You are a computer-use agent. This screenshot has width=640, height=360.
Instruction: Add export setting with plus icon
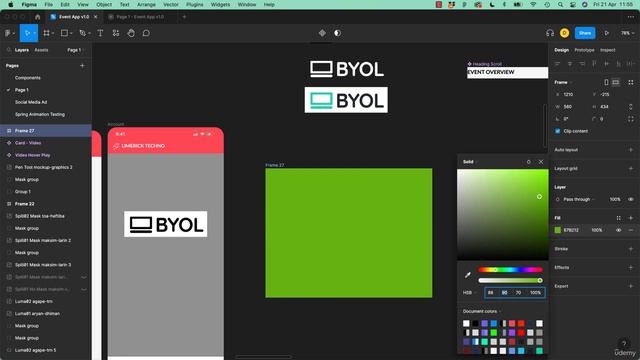(631, 286)
